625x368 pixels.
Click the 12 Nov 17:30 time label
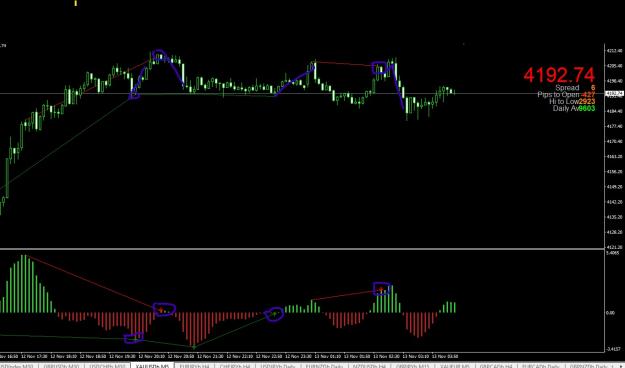coord(34,356)
